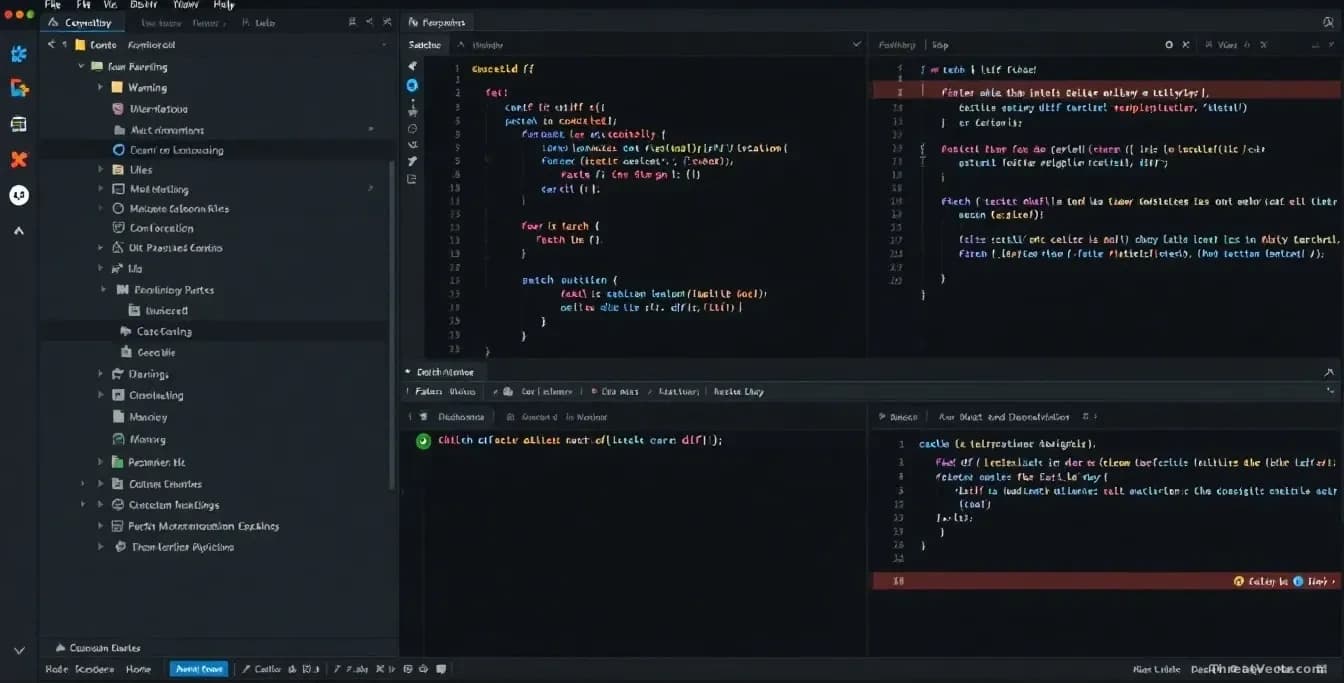Open the dropdown chevron in the left editor header
This screenshot has height=683, width=1344.
tap(856, 45)
